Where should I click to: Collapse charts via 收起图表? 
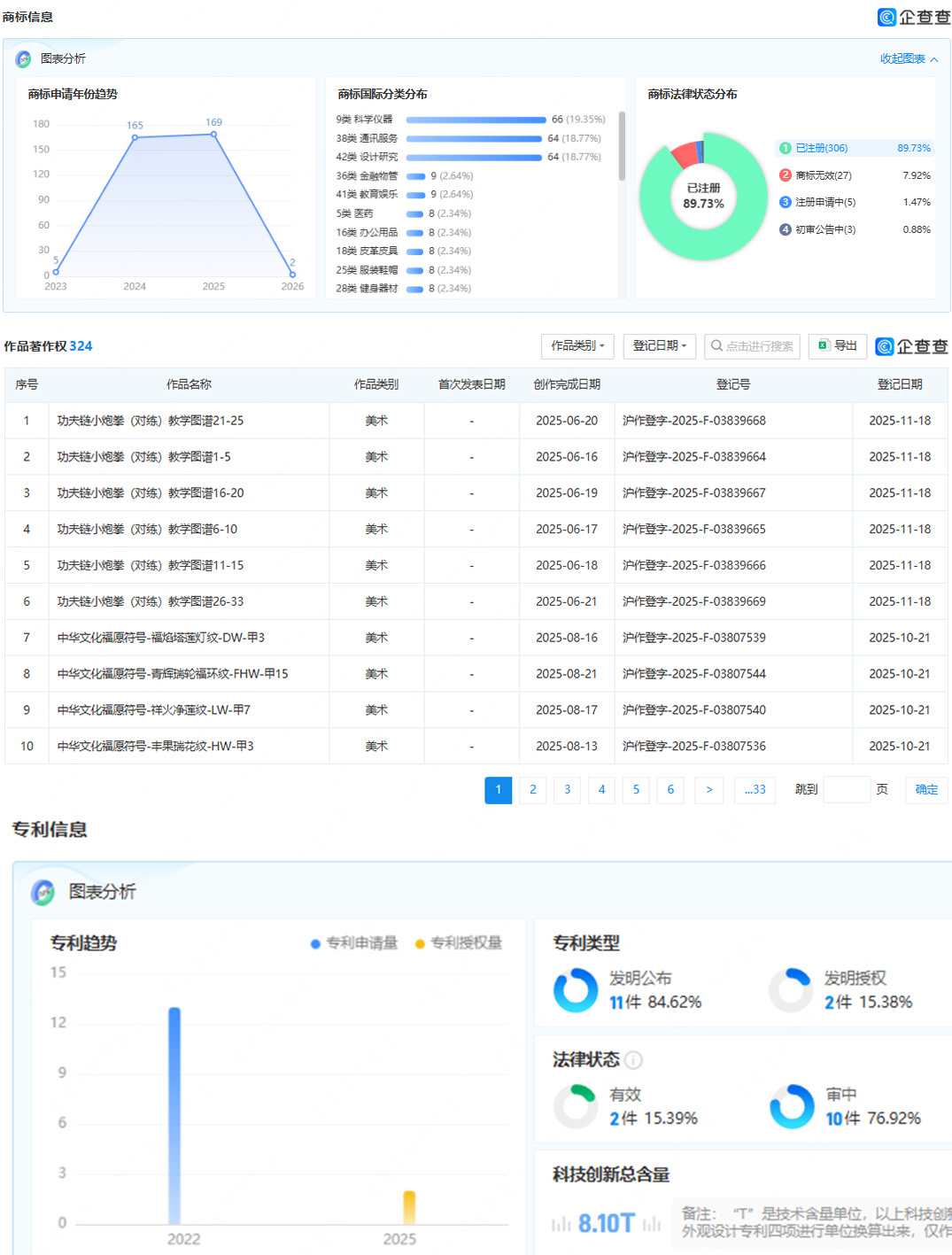coord(909,59)
